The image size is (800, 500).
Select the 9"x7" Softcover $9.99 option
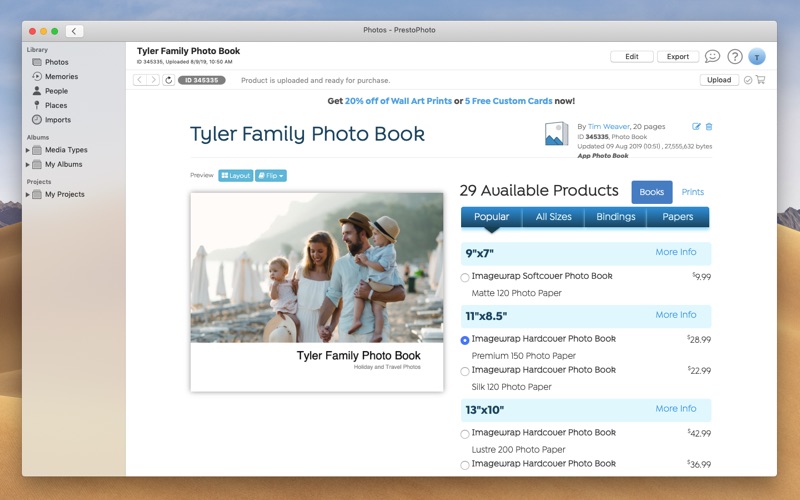(464, 278)
